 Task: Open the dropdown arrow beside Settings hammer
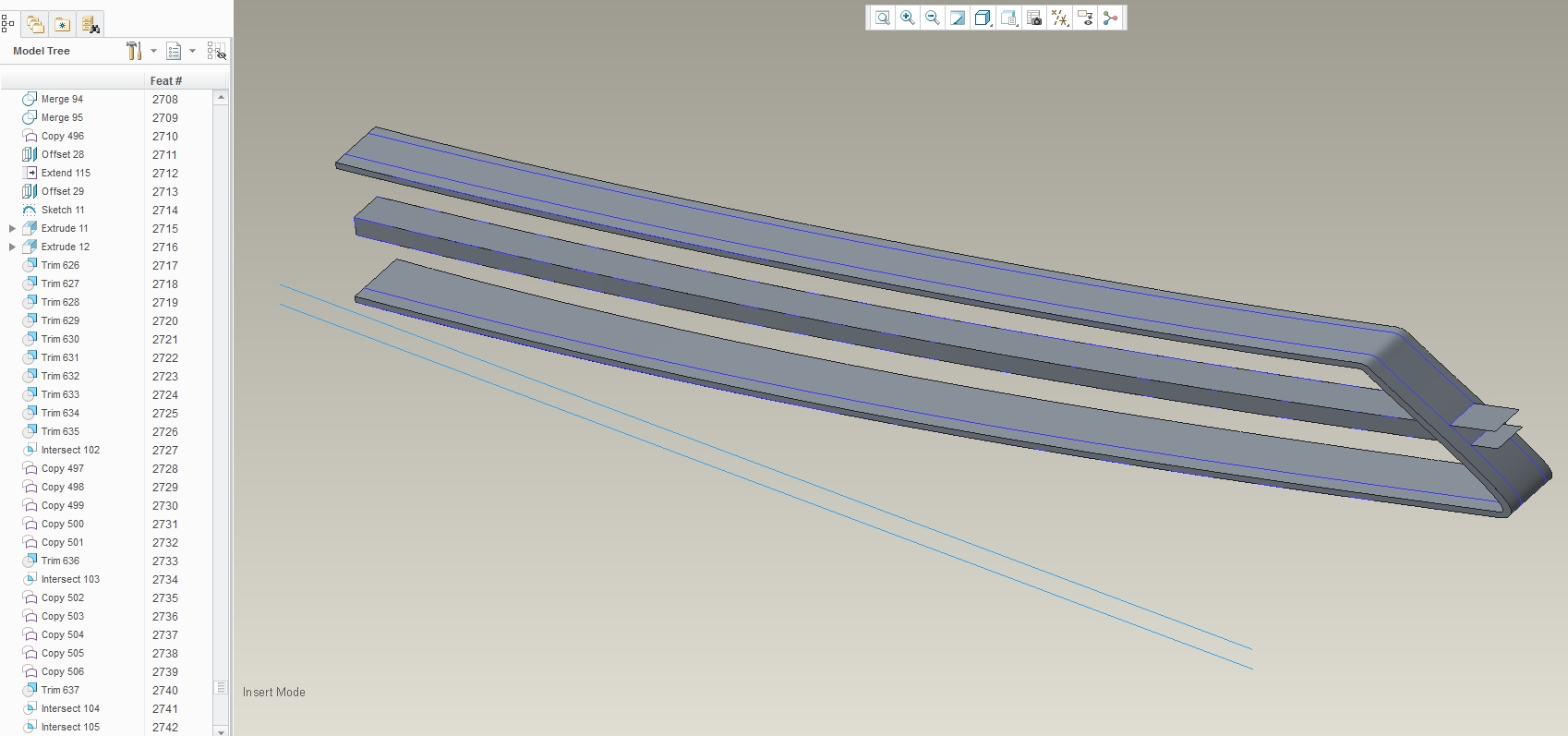coord(153,51)
